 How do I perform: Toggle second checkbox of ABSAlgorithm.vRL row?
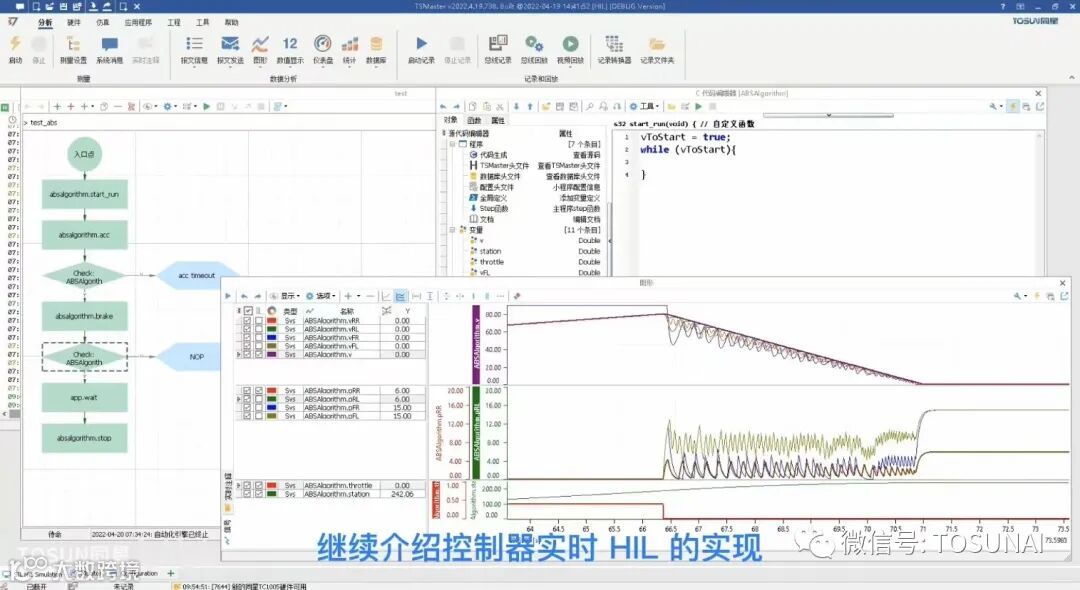tap(259, 329)
